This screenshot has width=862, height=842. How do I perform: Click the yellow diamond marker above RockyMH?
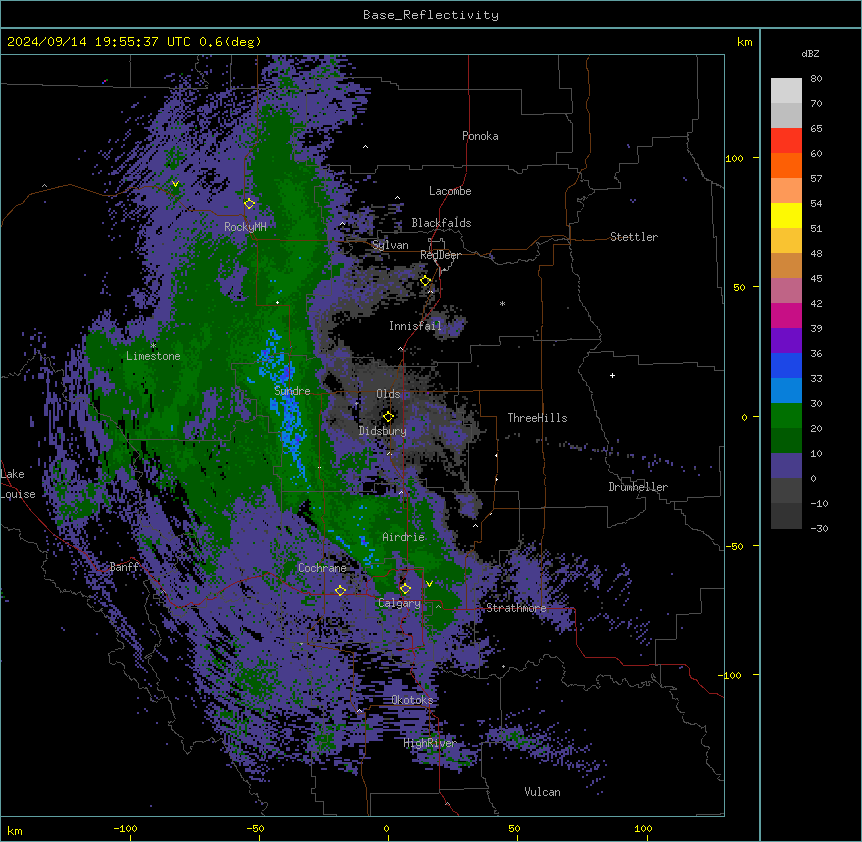(250, 203)
